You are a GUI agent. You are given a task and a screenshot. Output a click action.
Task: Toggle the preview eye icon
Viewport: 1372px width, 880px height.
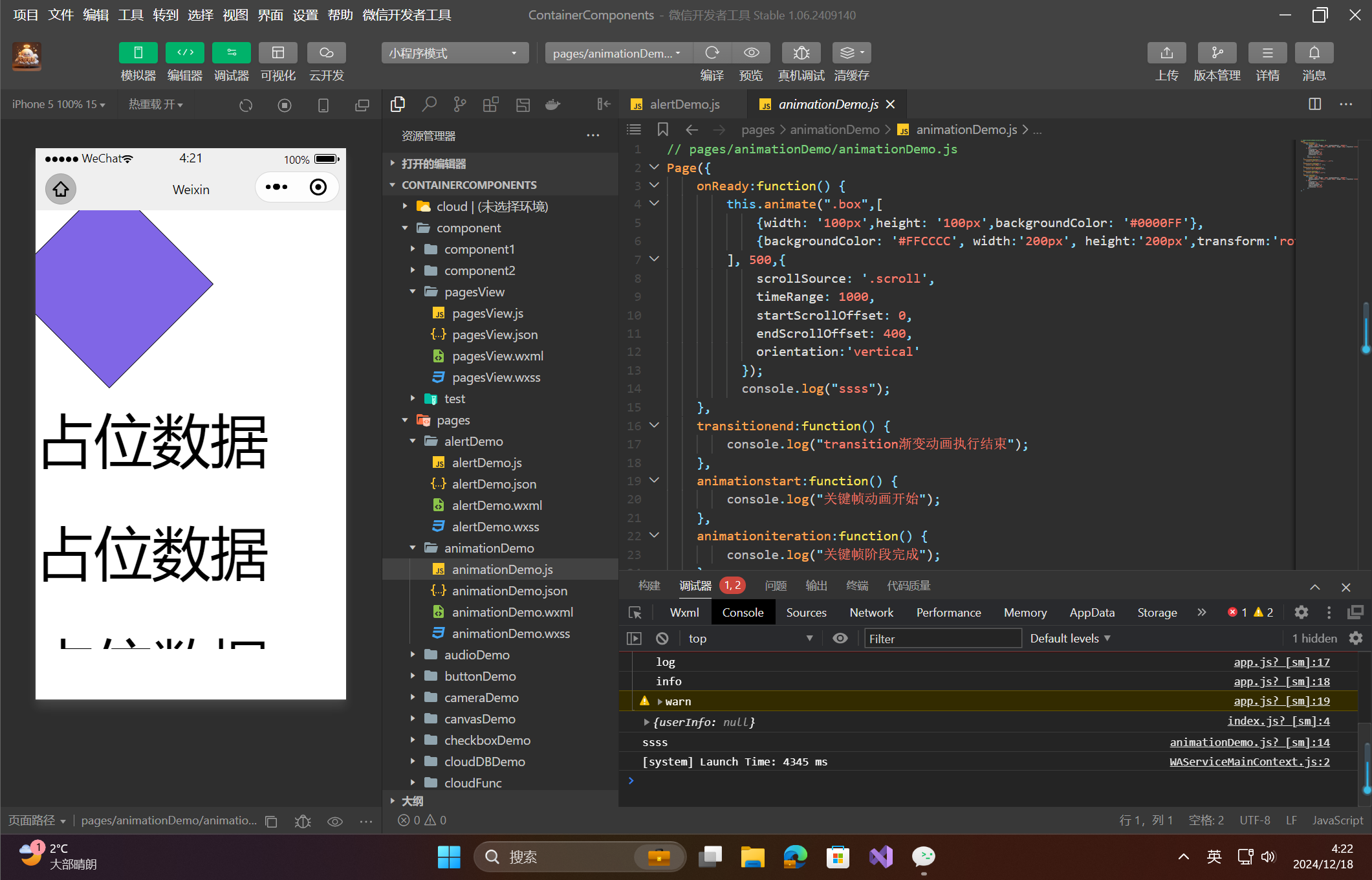click(751, 53)
